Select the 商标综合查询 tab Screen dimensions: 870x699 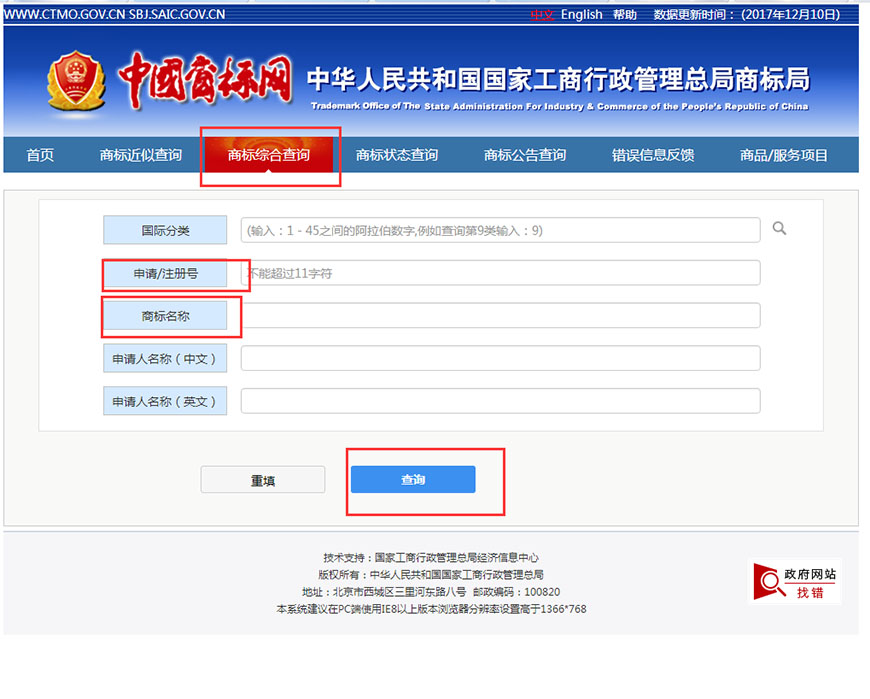click(269, 155)
